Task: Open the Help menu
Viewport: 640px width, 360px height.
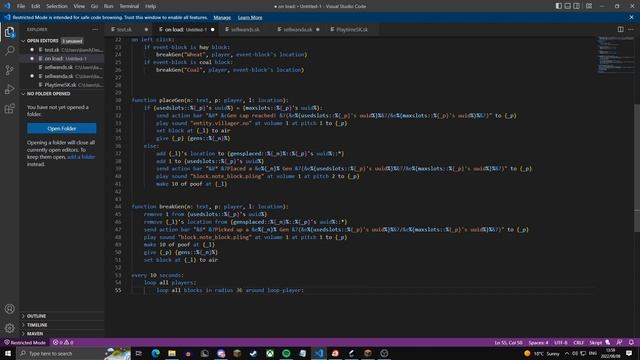Action: (150, 6)
